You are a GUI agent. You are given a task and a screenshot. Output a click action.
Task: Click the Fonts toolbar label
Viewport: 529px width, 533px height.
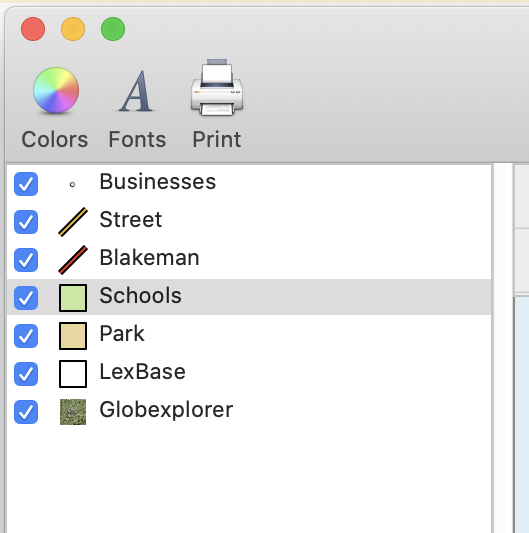pyautogui.click(x=137, y=139)
